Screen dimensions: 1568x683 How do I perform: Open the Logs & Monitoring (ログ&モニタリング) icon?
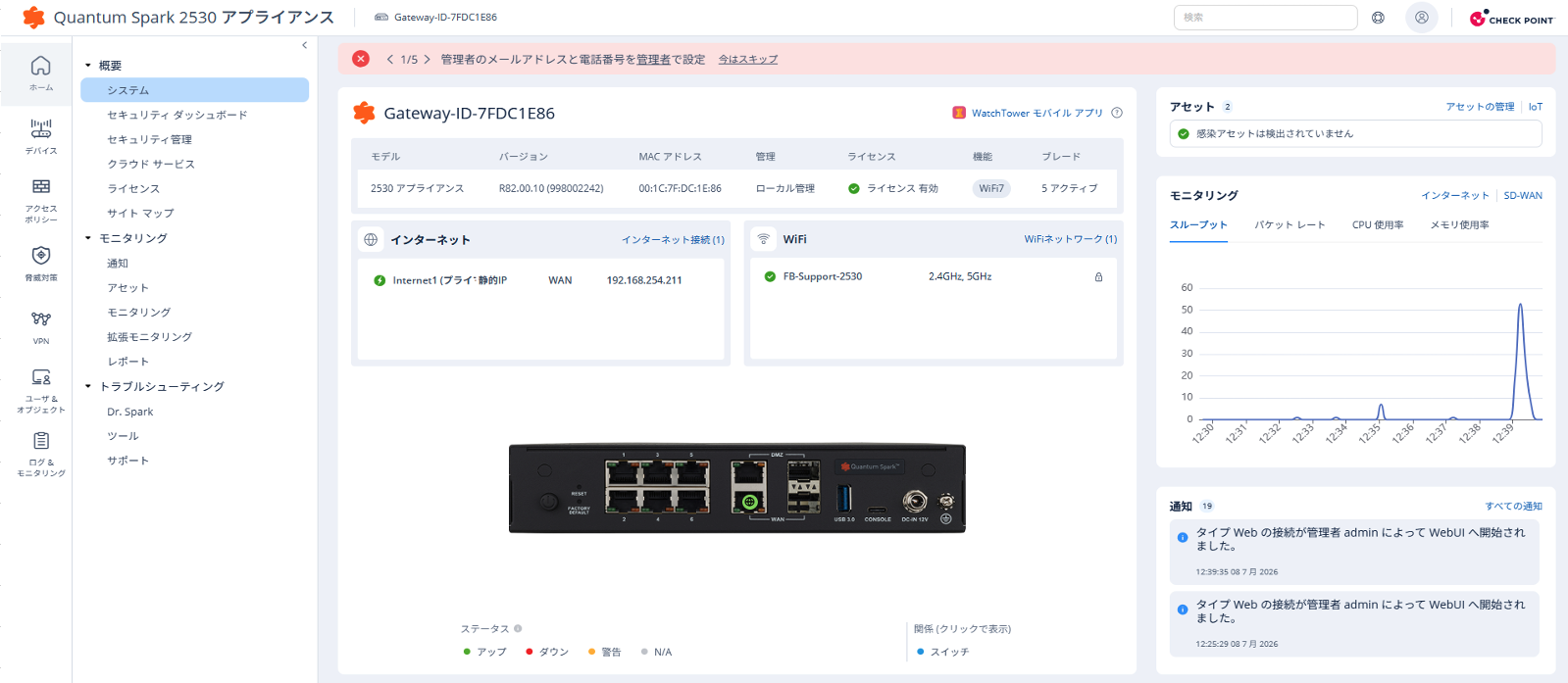(40, 454)
